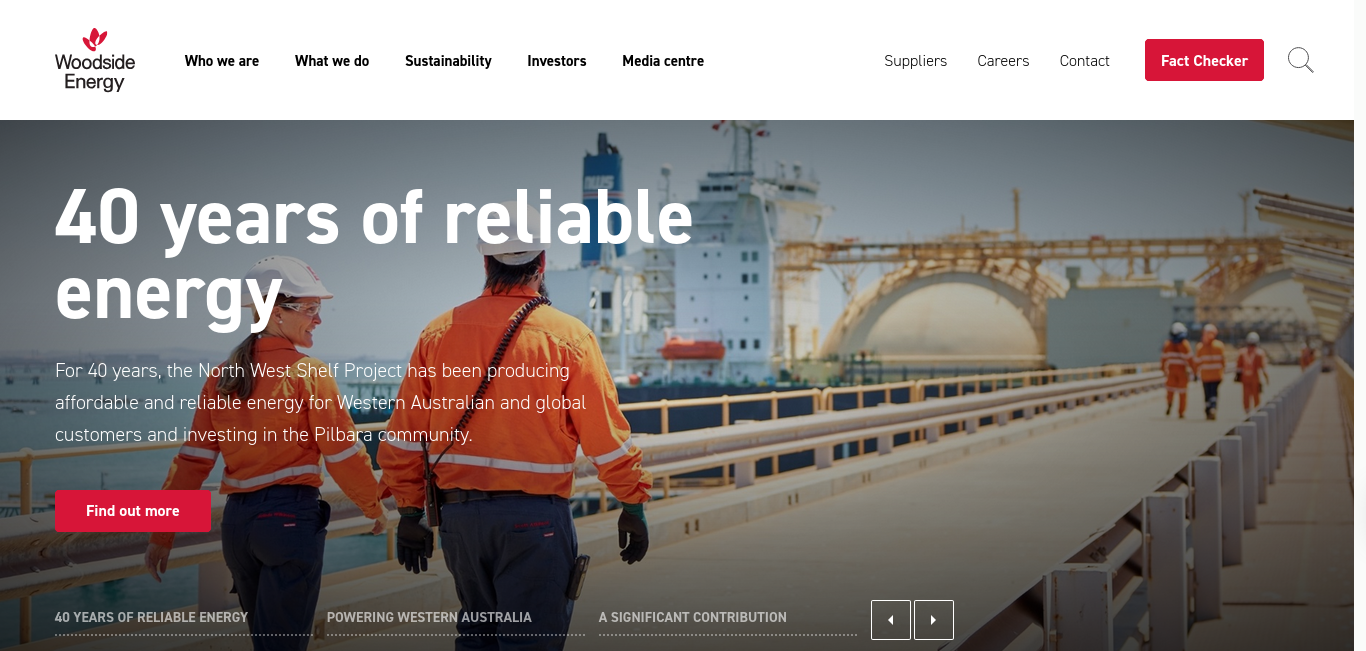
Task: Click the Fact Checker button
Action: (1204, 60)
